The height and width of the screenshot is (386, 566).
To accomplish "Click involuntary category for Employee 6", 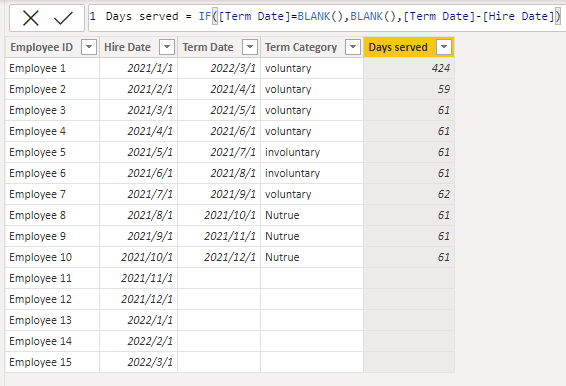I will pyautogui.click(x=312, y=173).
